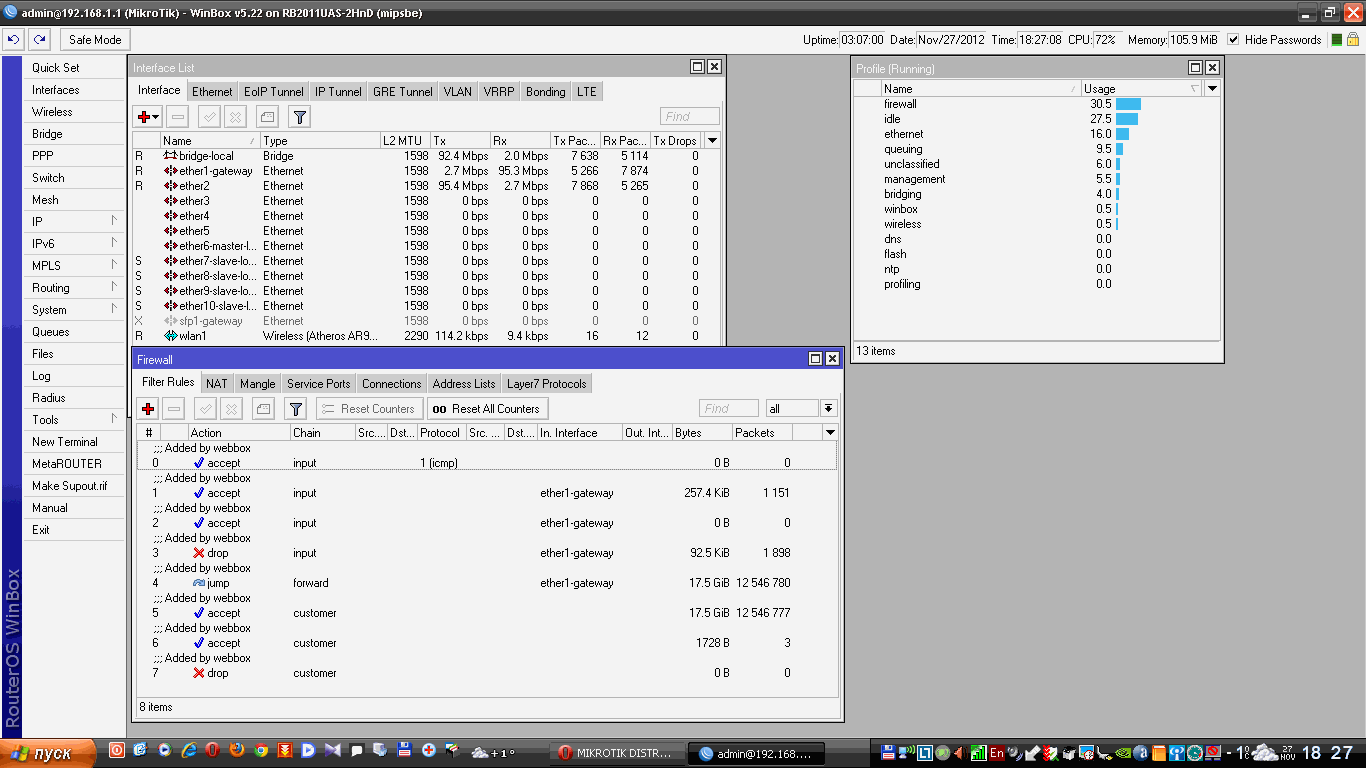Switch to the EoIP Tunnel tab

(x=274, y=91)
